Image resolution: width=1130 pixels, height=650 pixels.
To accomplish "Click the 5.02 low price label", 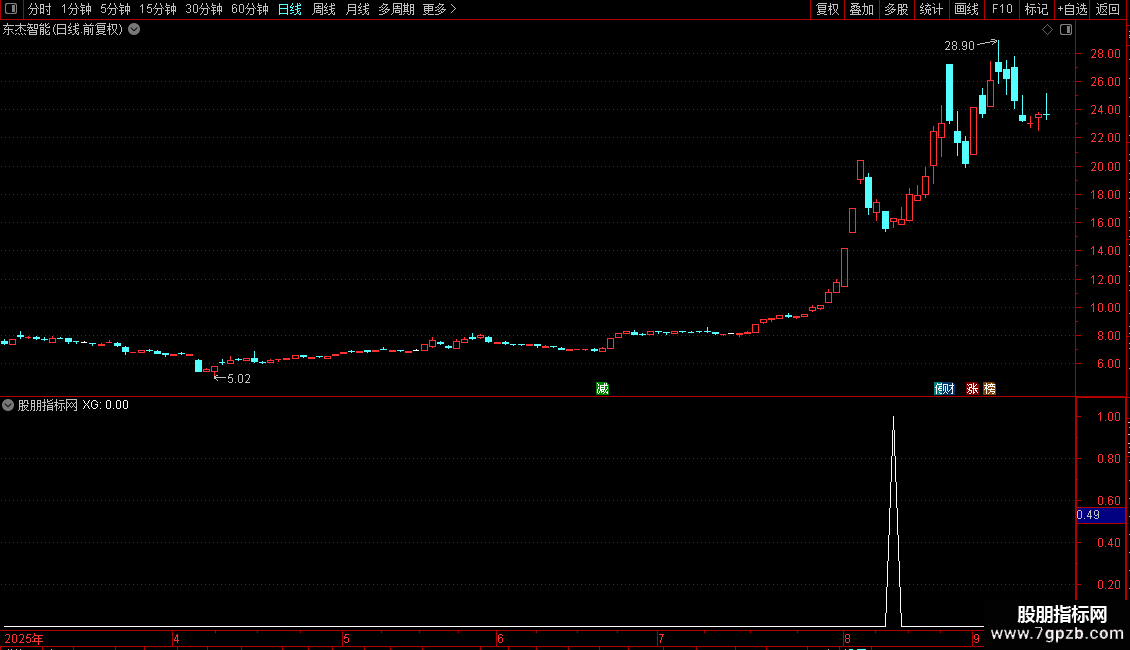I will click(239, 378).
